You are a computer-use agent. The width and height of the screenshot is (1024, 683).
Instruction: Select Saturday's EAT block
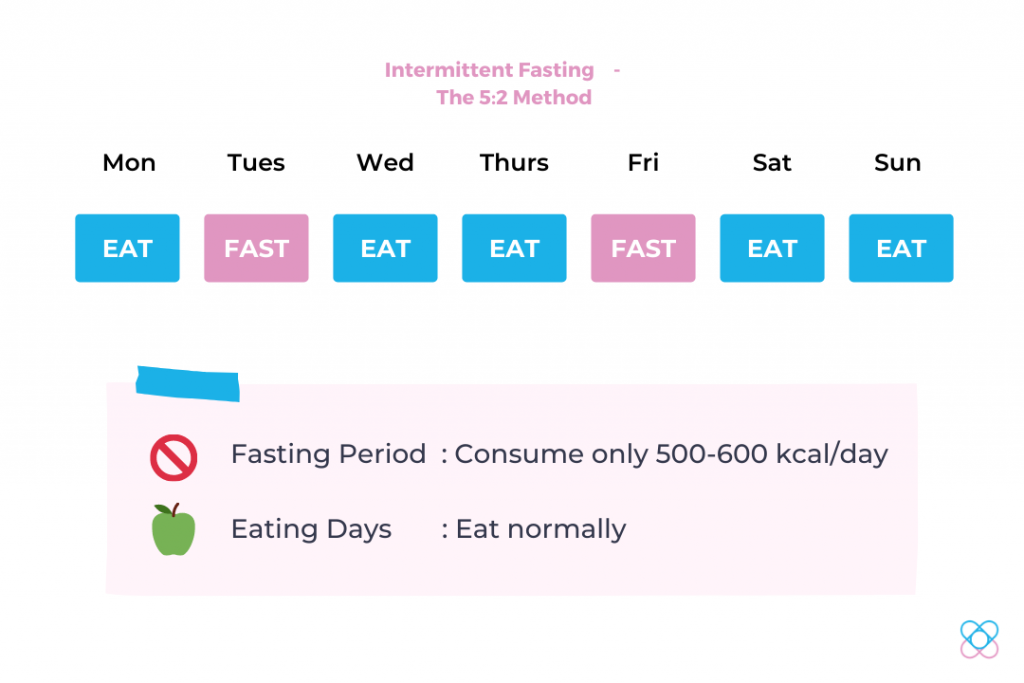(x=772, y=248)
